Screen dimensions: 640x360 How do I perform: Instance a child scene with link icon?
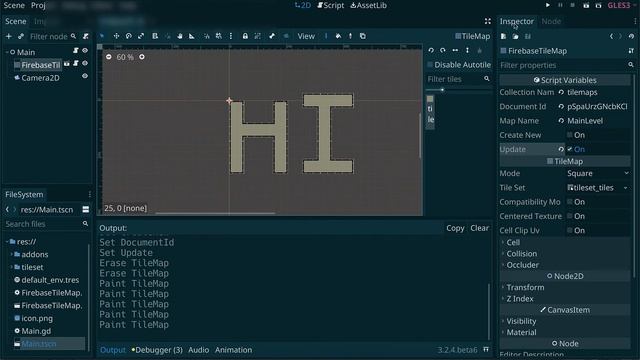[21, 37]
